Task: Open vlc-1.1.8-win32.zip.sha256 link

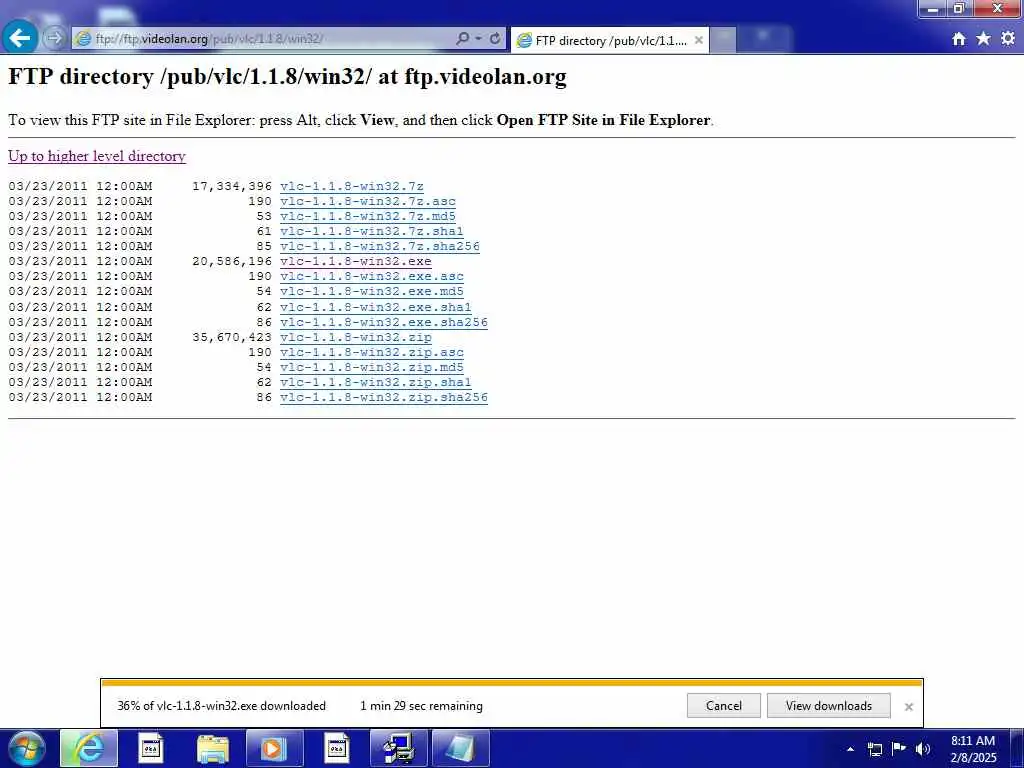Action: click(x=384, y=397)
